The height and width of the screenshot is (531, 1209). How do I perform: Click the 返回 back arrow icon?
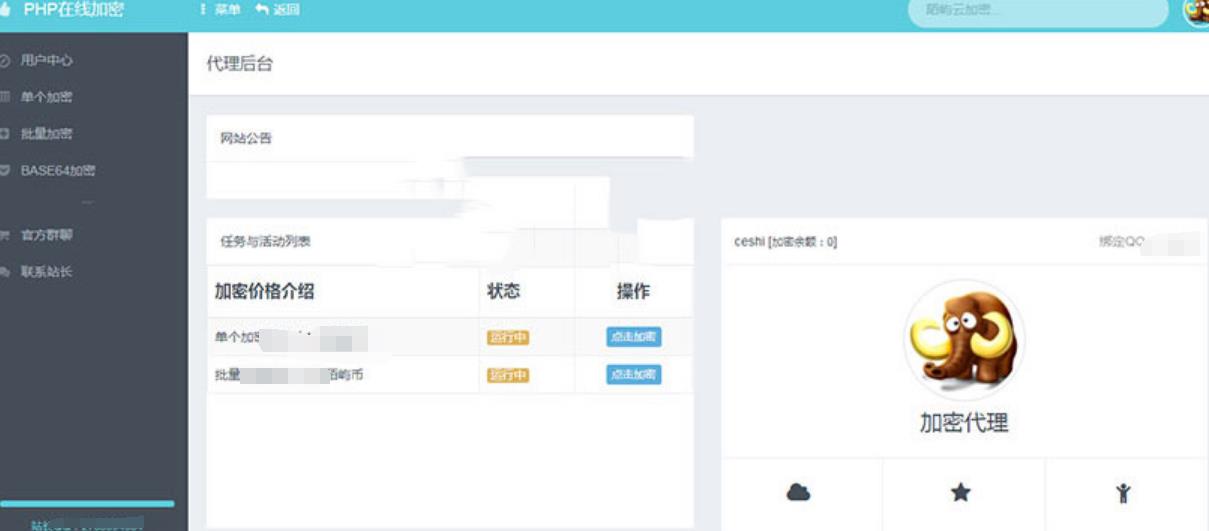(262, 10)
